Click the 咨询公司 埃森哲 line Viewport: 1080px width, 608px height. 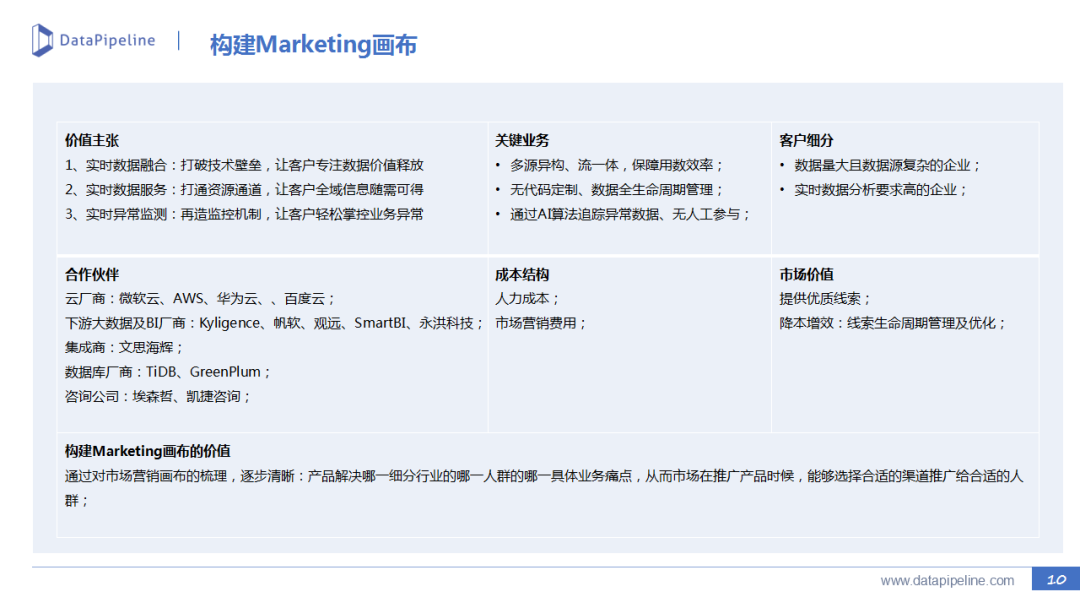[158, 396]
